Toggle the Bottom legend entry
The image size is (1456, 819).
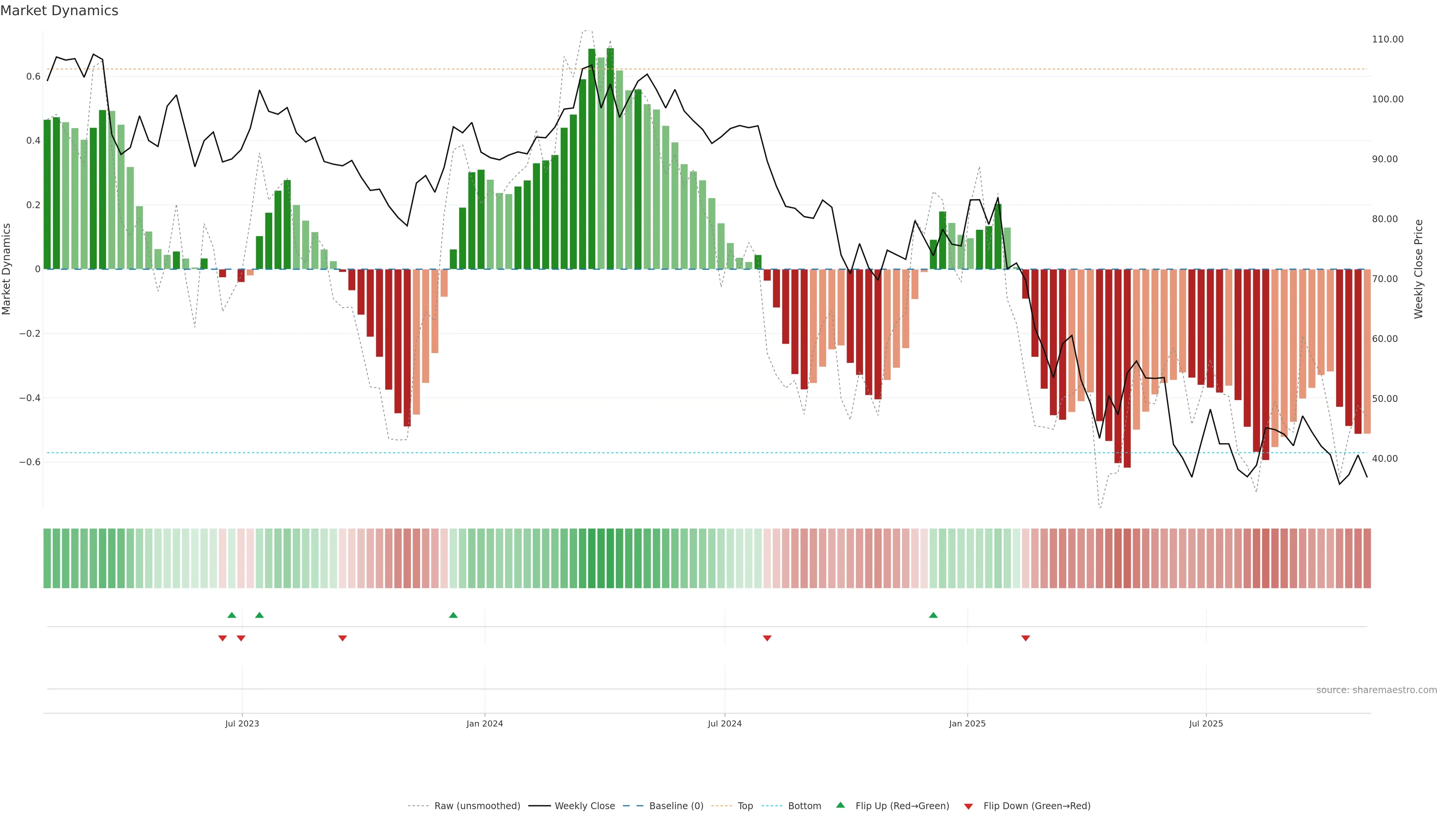(x=804, y=806)
